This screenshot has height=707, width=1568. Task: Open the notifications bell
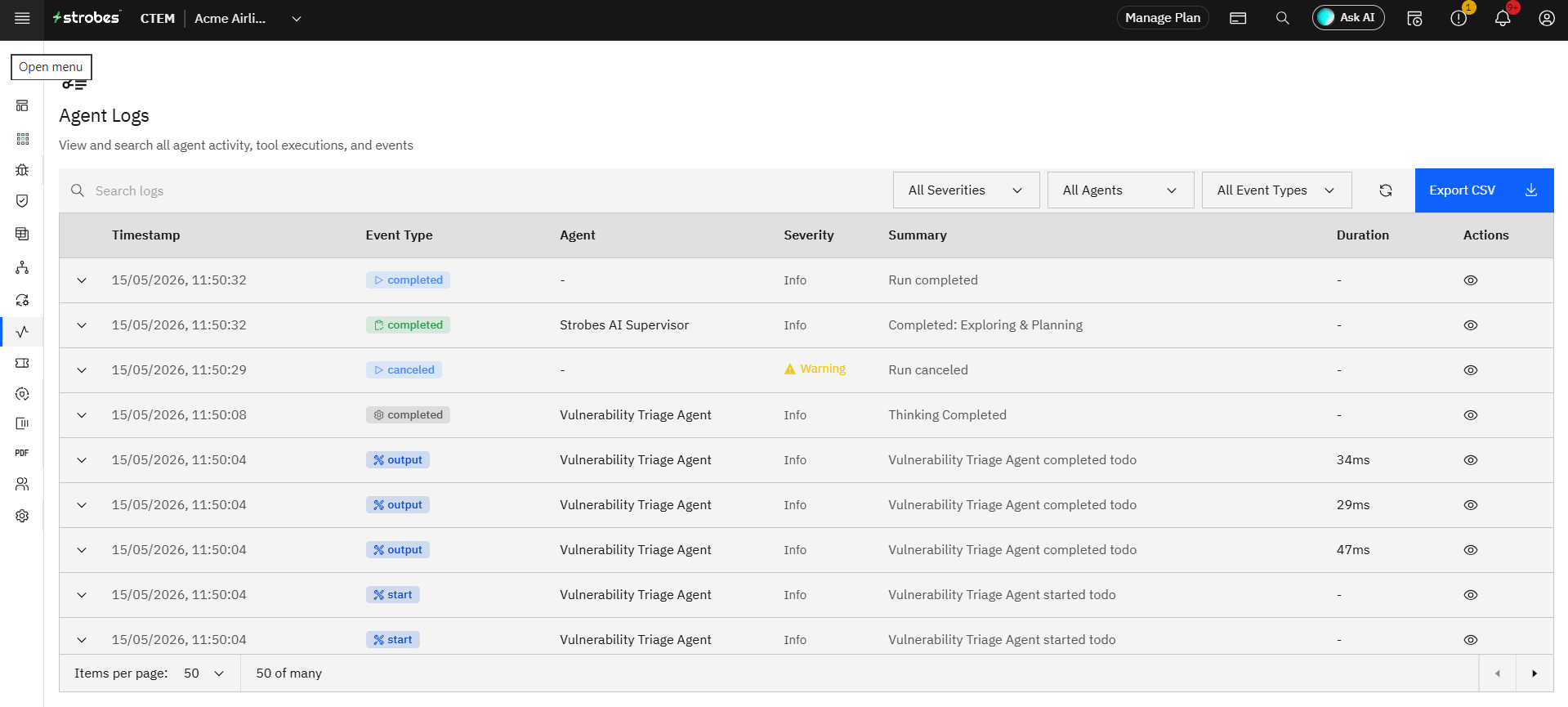click(1503, 18)
